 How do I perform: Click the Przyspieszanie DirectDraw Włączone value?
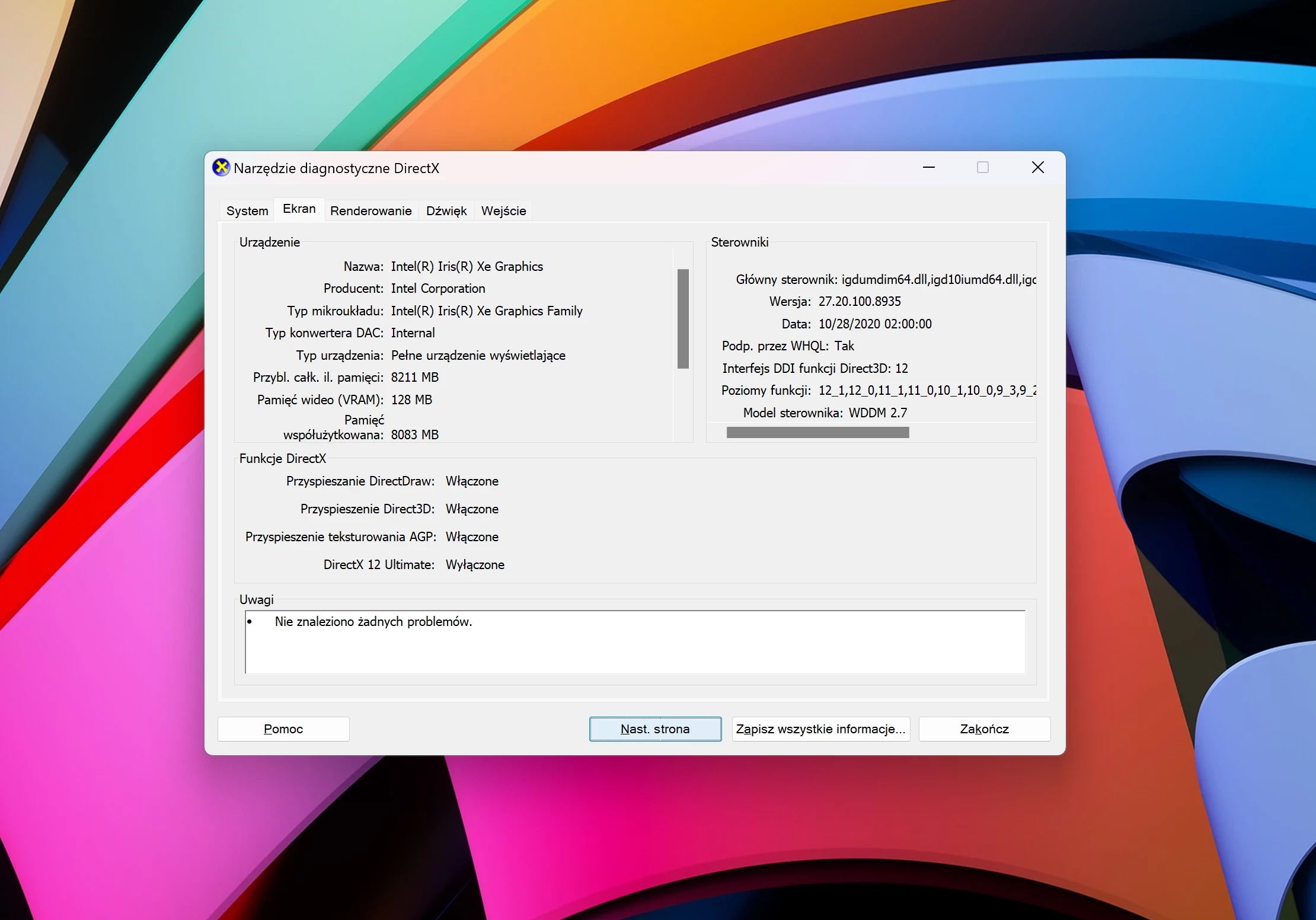point(472,481)
